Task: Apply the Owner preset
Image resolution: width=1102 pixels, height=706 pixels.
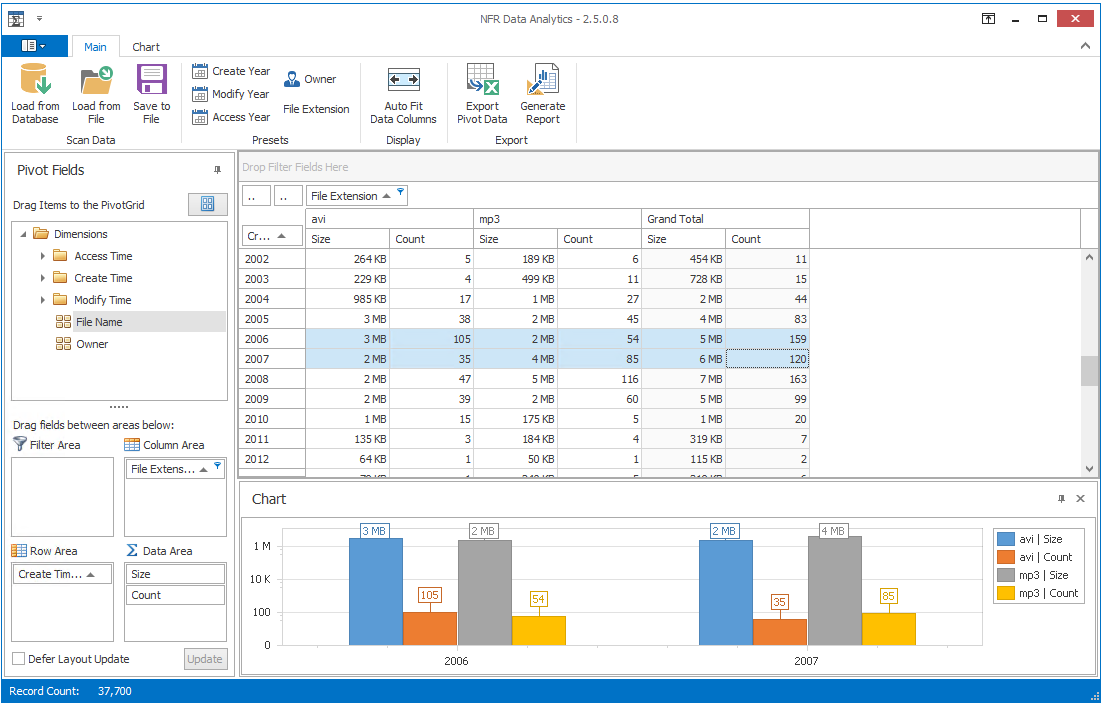Action: [x=310, y=79]
